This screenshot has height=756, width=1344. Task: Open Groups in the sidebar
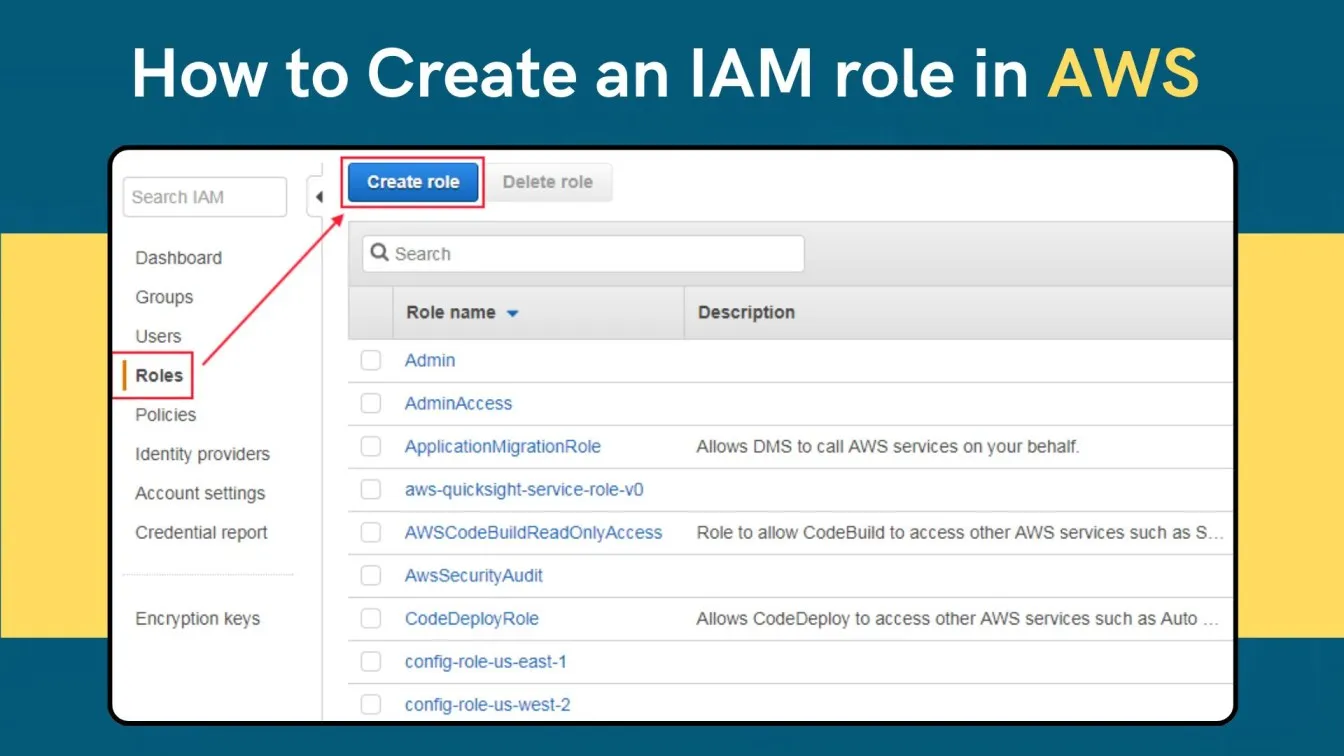164,297
